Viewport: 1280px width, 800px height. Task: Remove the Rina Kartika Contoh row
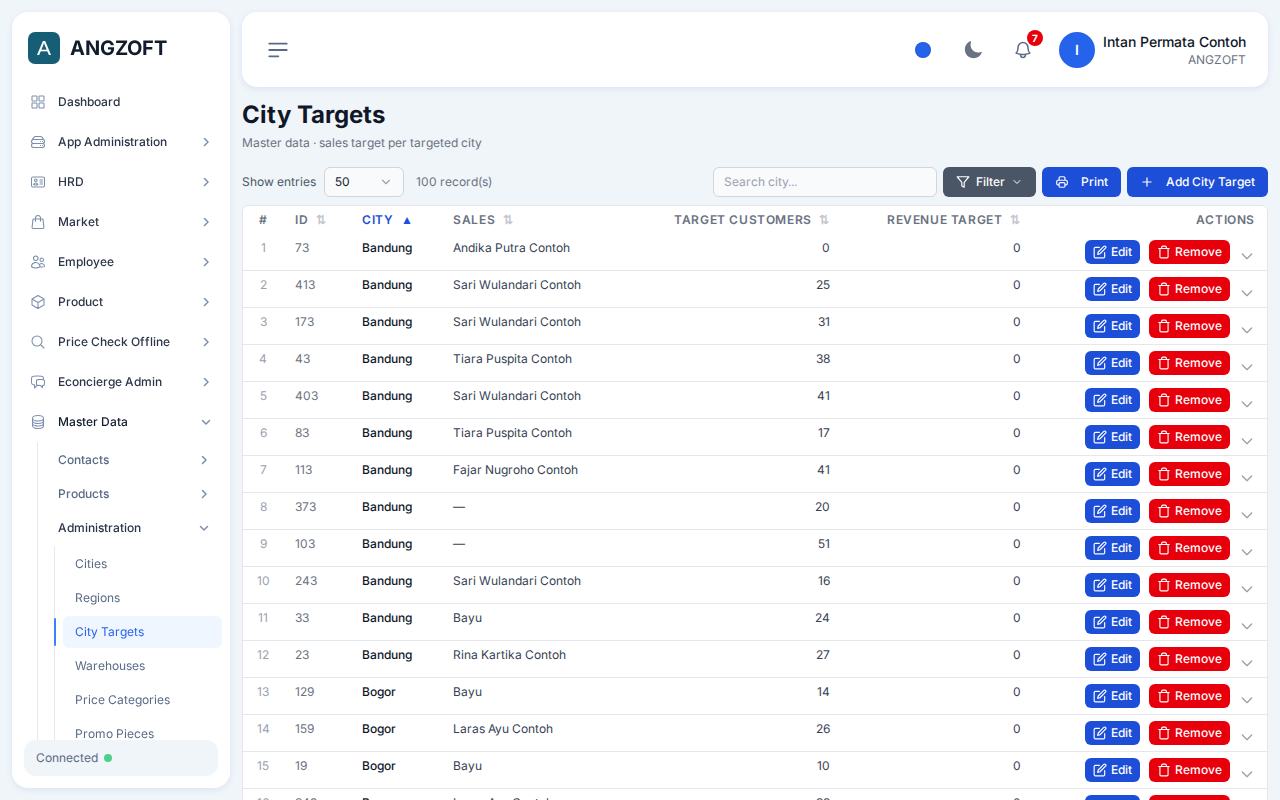click(1189, 659)
